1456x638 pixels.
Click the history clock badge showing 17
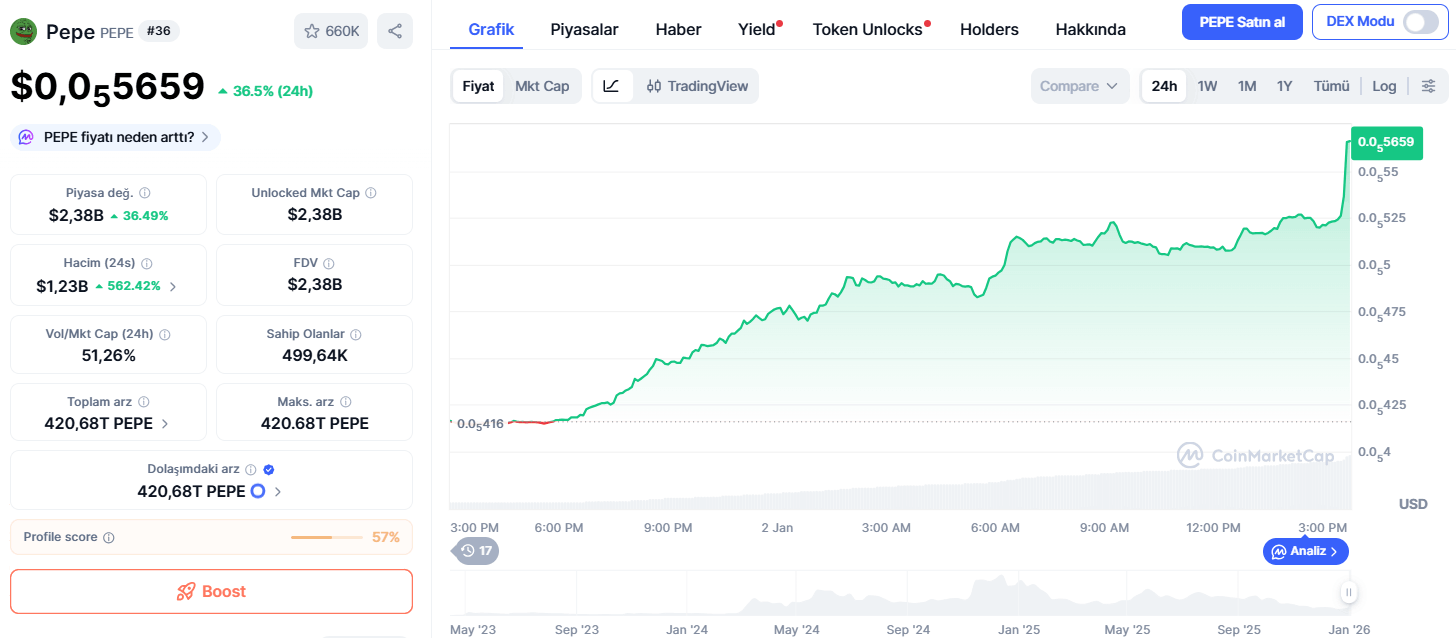click(x=477, y=551)
